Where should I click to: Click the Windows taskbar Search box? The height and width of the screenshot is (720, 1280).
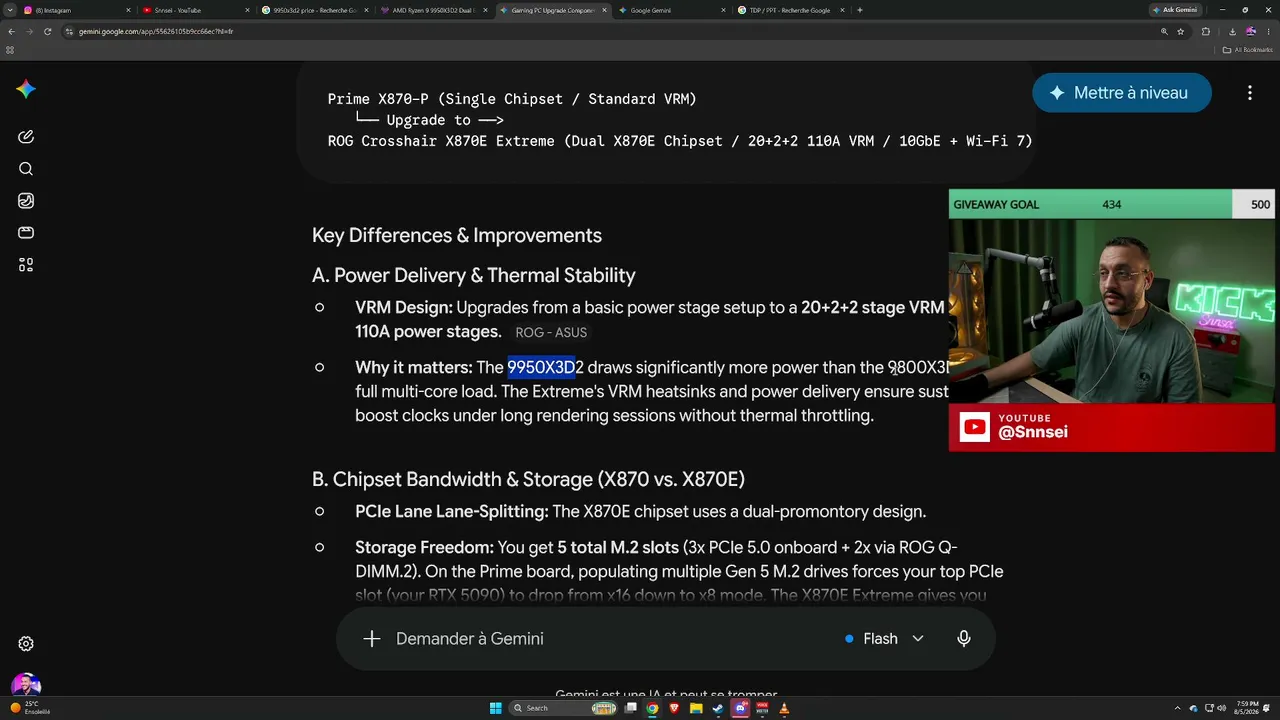(x=564, y=708)
